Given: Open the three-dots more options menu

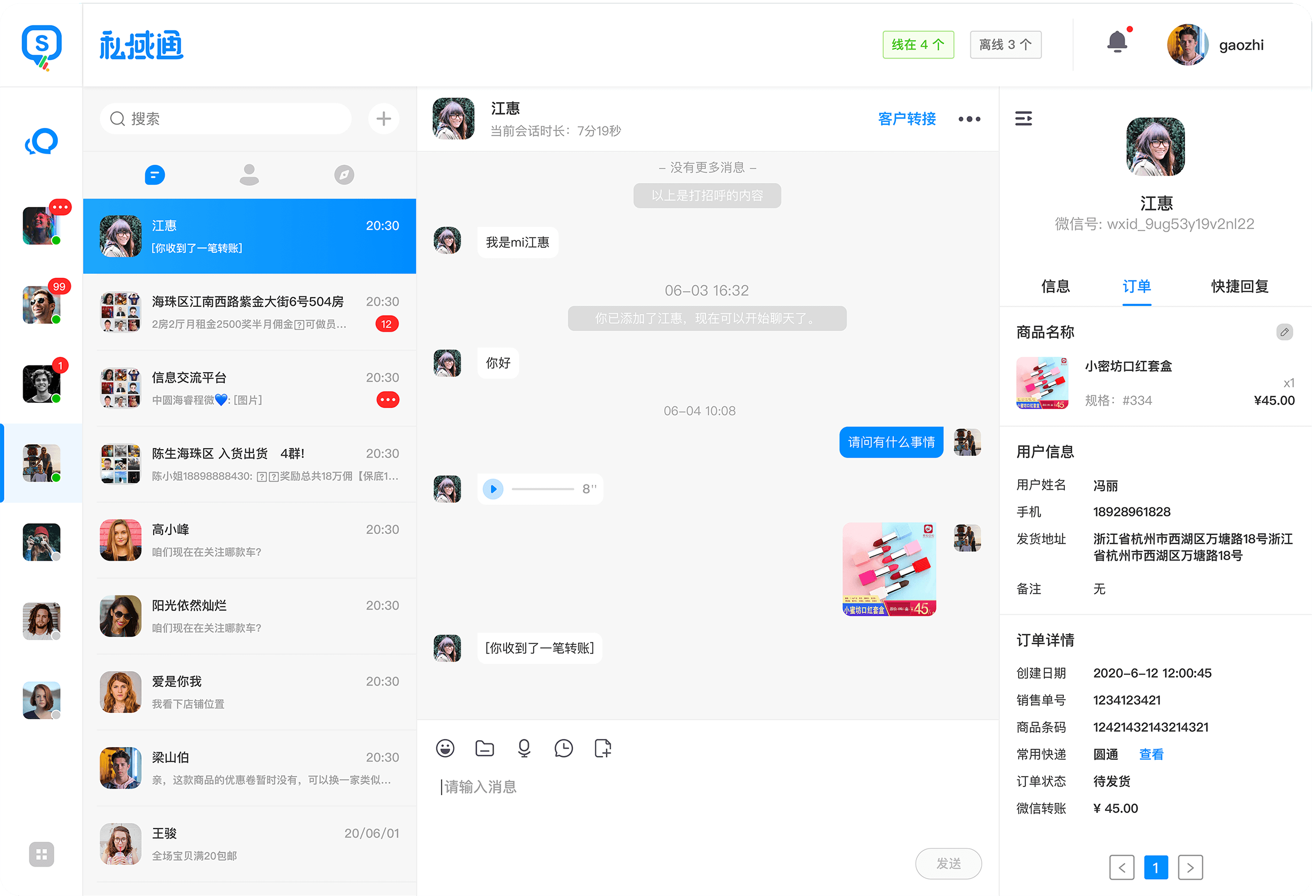Looking at the screenshot, I should tap(969, 119).
